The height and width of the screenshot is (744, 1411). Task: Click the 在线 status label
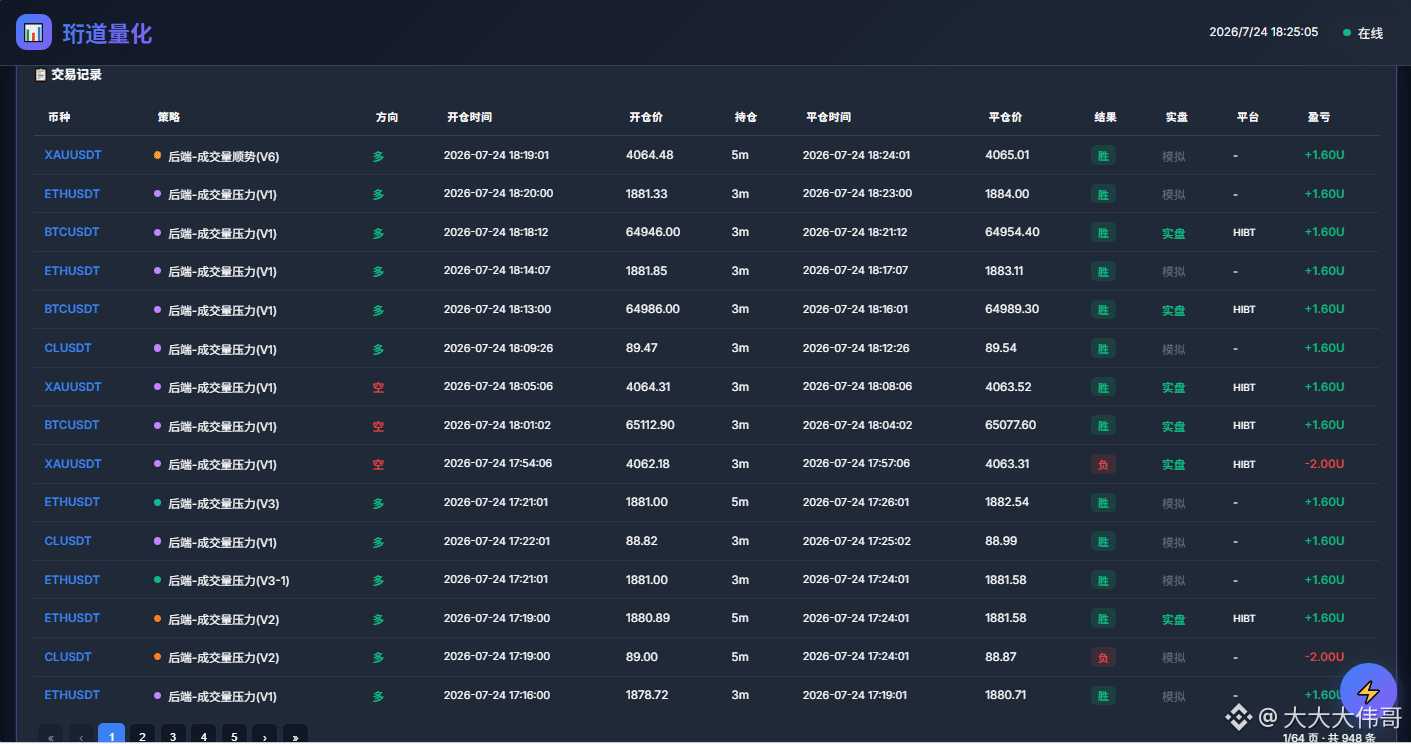coord(1370,33)
